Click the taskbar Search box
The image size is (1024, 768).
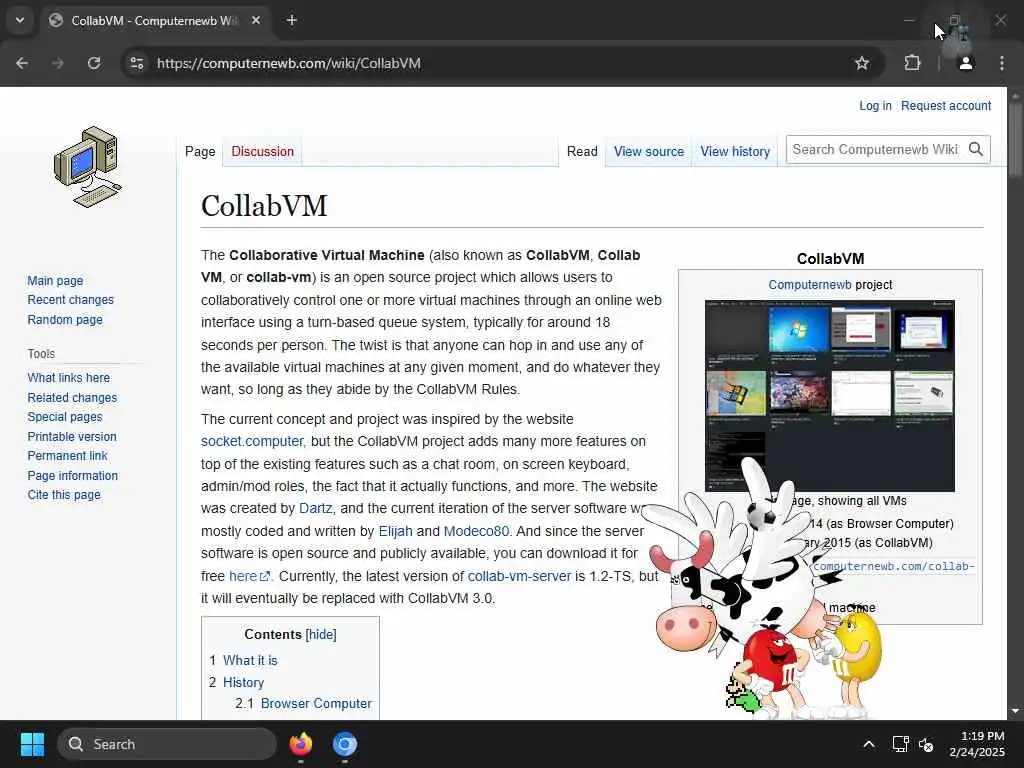tap(167, 744)
